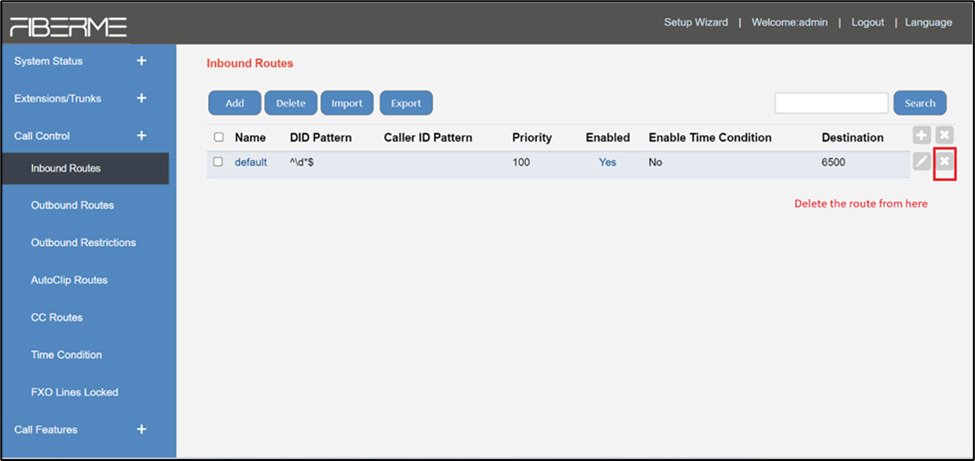The width and height of the screenshot is (975, 461).
Task: Open the Setup Wizard link
Action: pos(696,22)
